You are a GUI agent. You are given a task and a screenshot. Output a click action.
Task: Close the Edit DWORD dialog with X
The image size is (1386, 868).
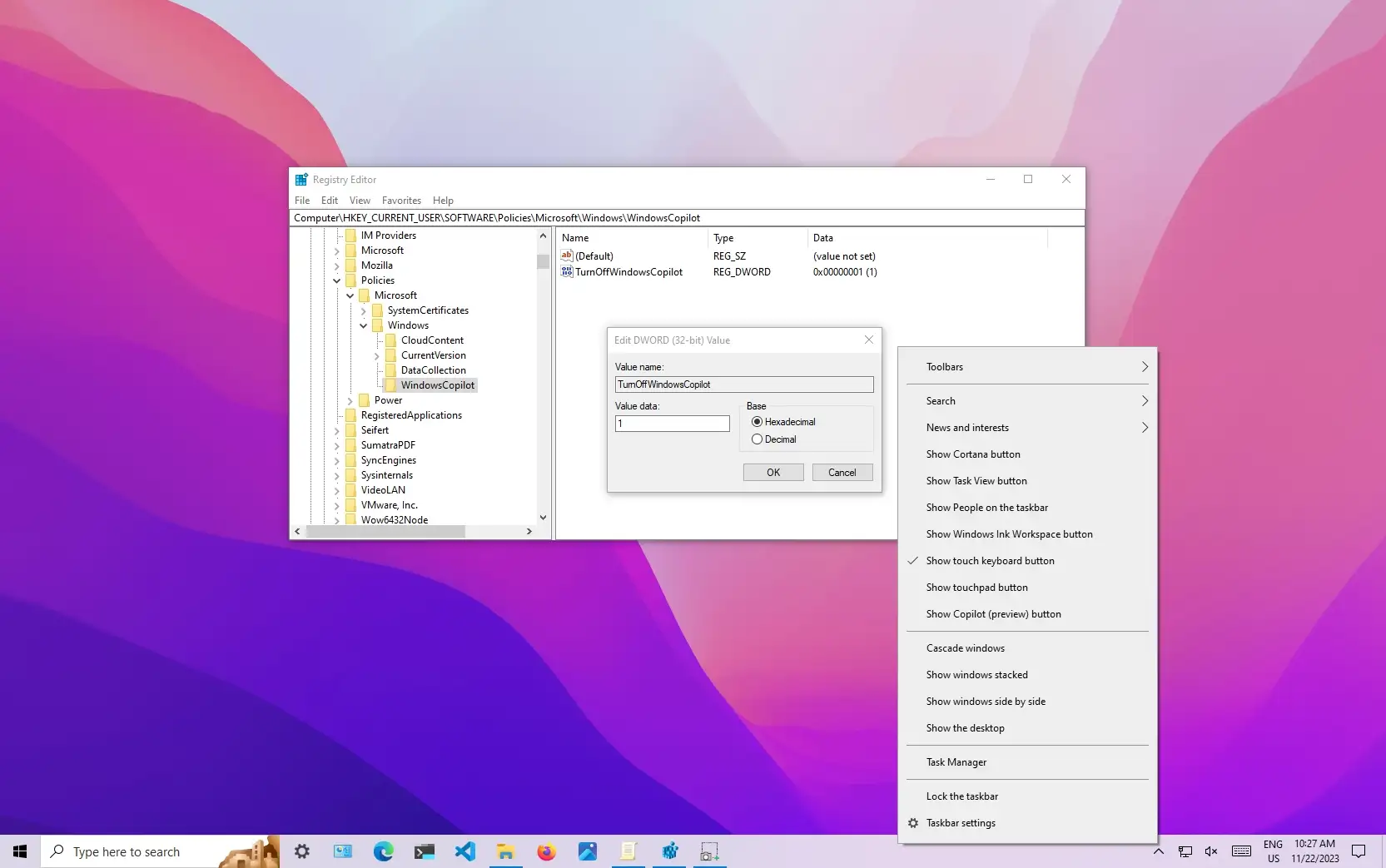coord(868,340)
